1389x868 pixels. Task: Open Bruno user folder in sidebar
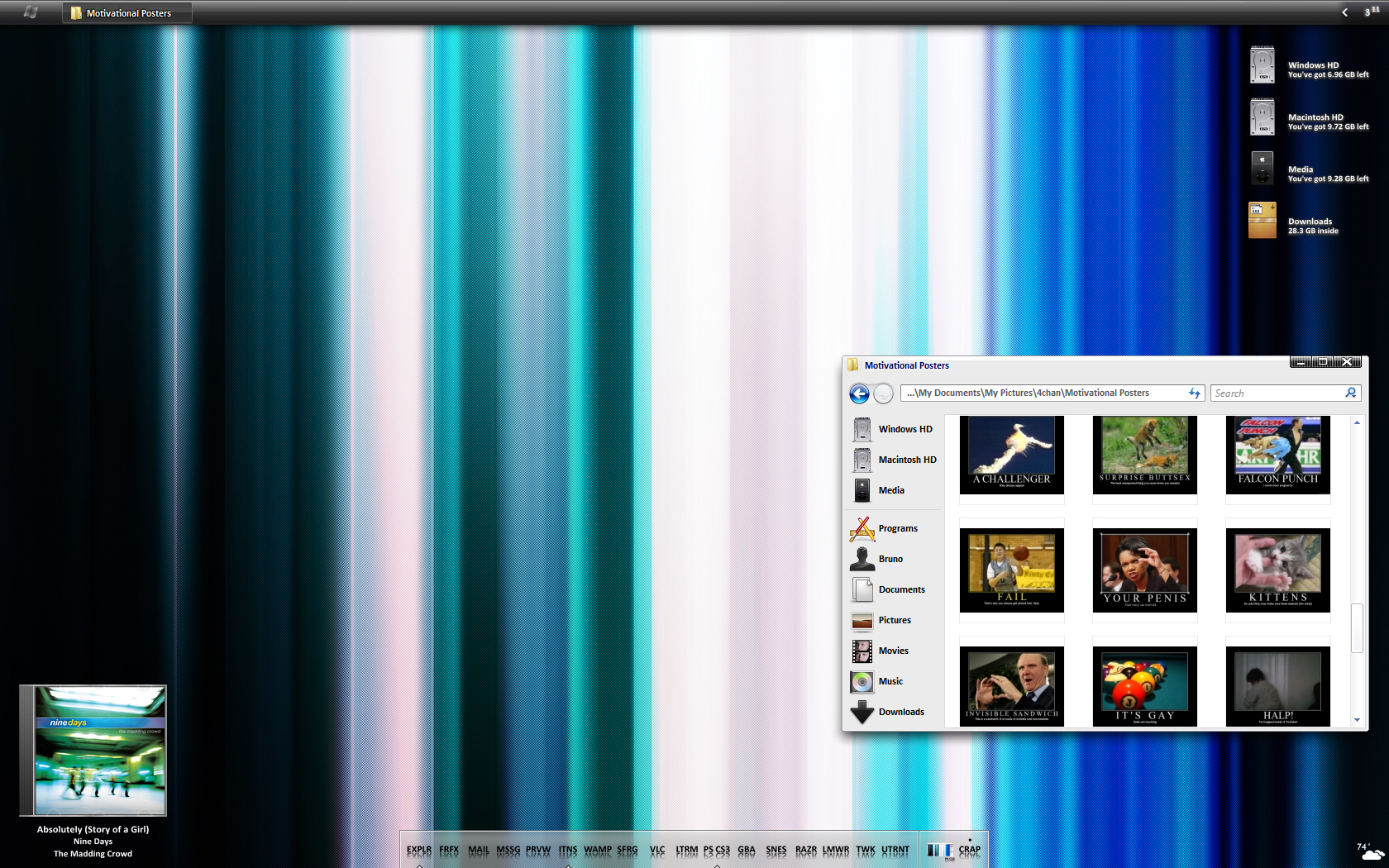pos(876,559)
